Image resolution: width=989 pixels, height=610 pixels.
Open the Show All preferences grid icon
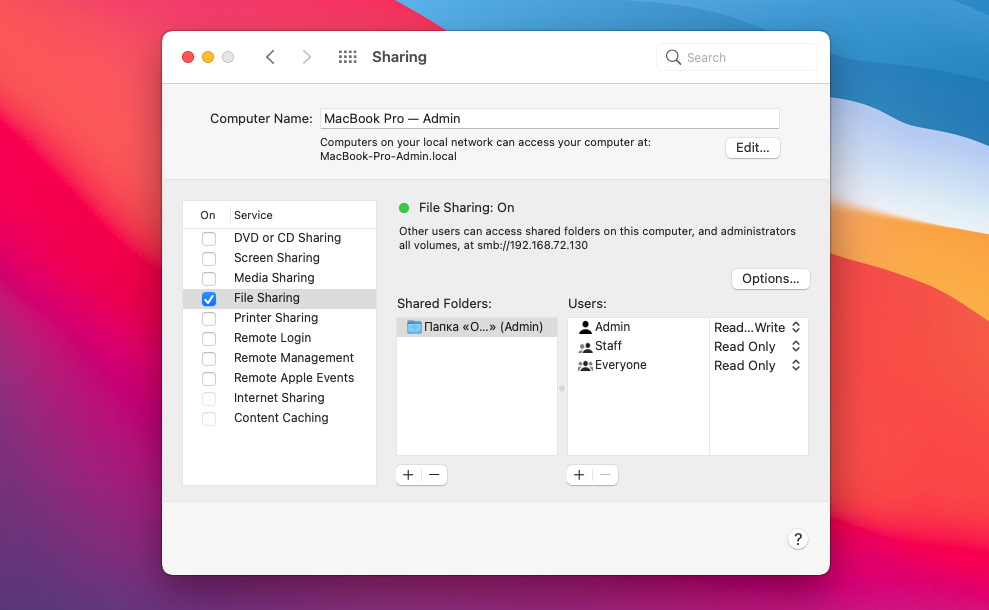pyautogui.click(x=347, y=57)
